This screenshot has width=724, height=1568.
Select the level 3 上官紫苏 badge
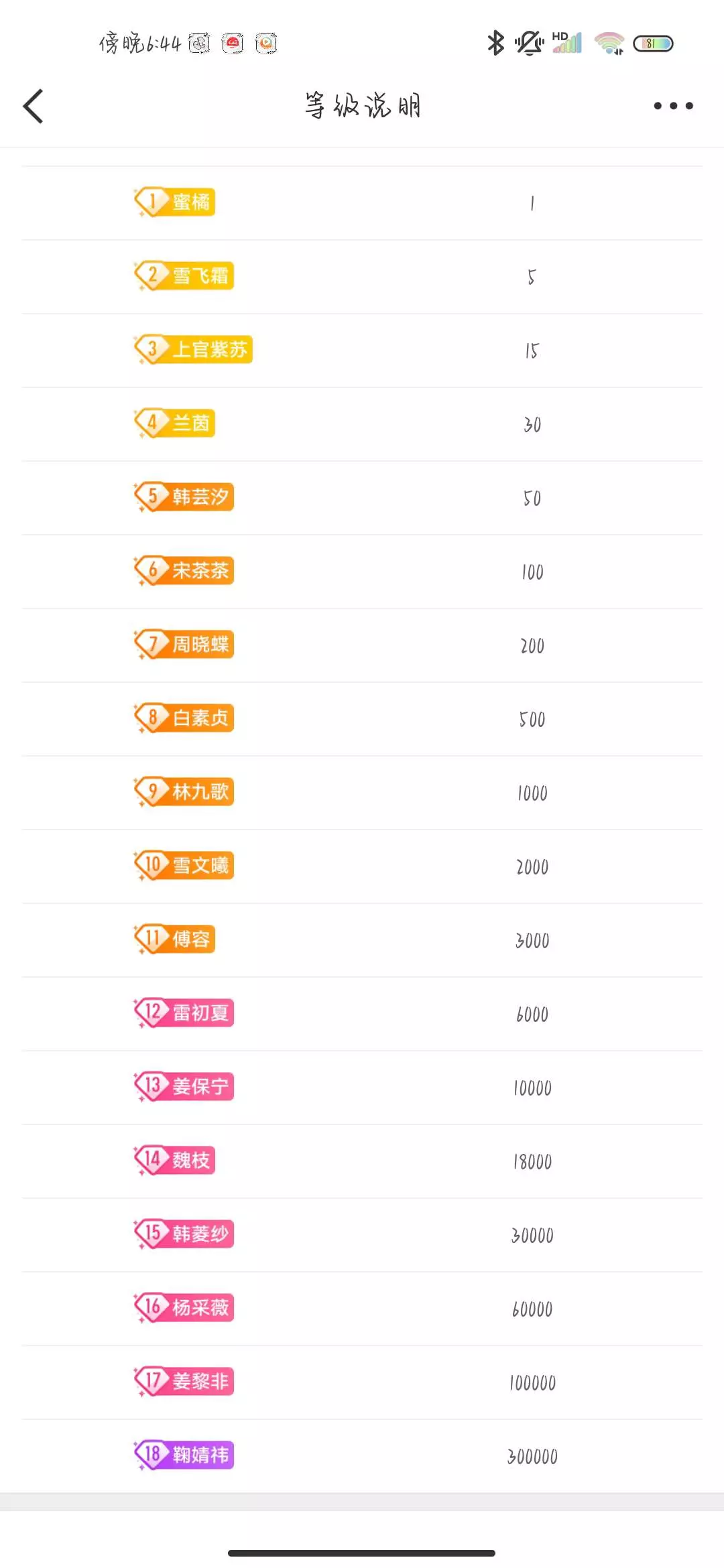pos(193,350)
